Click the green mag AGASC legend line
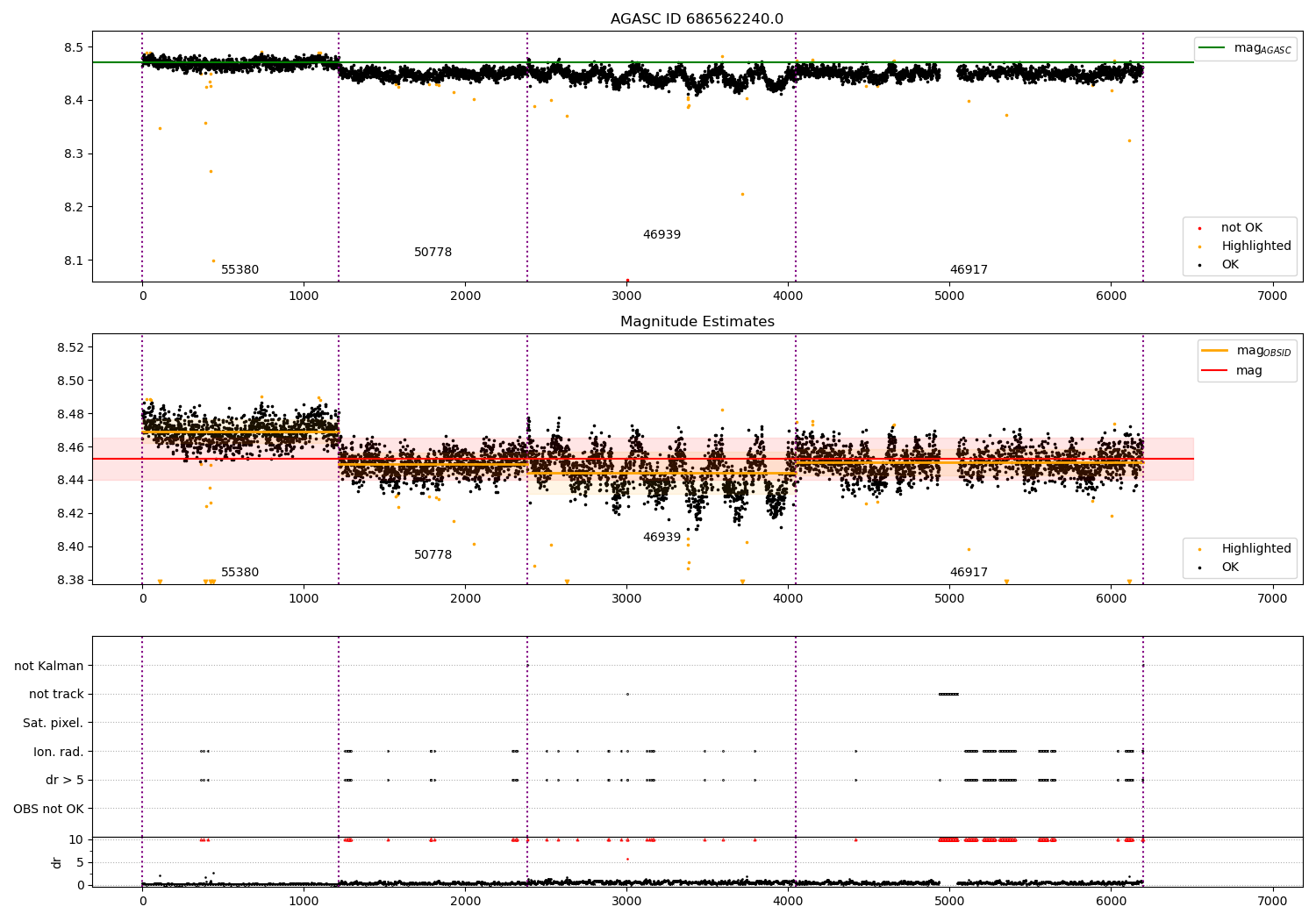Image resolution: width=1316 pixels, height=921 pixels. click(1212, 48)
